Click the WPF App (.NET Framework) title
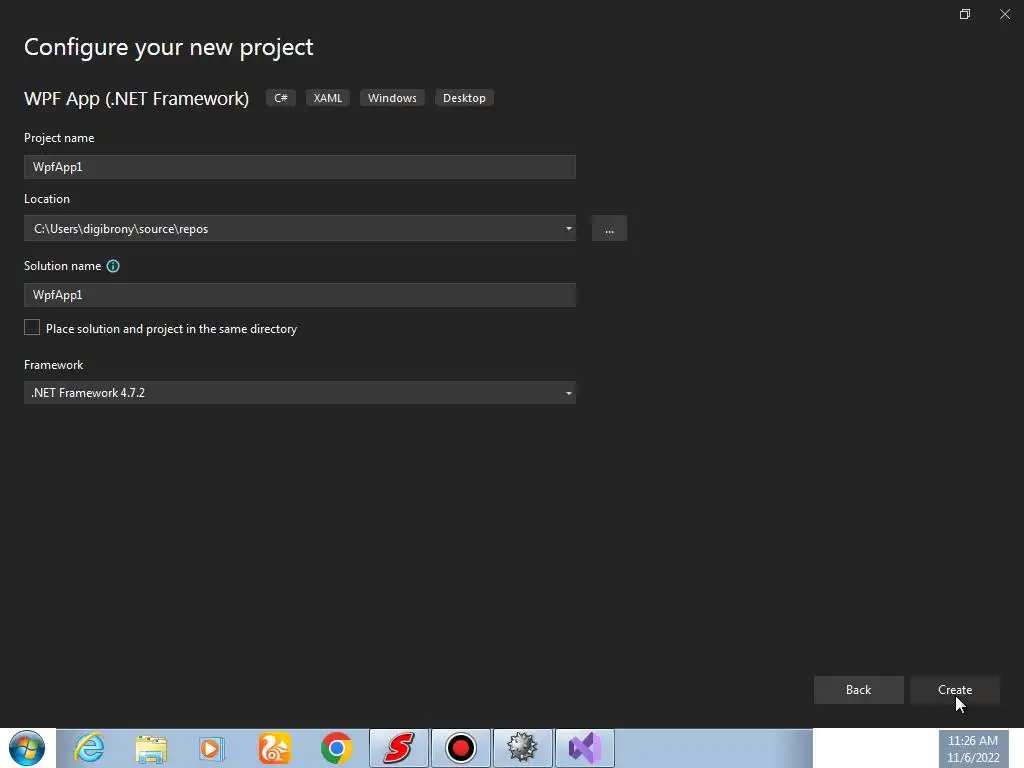This screenshot has height=768, width=1024. [x=136, y=98]
